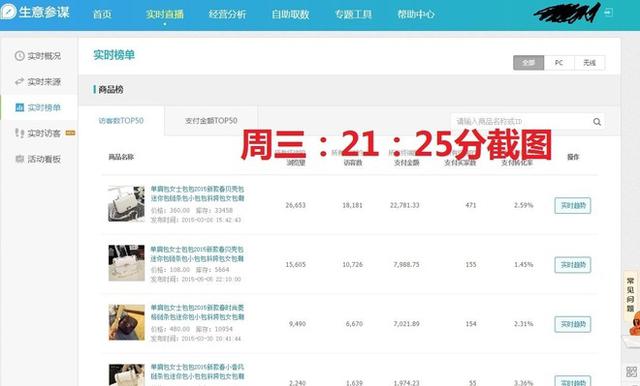Click the QR code icon at right edge

[x=631, y=372]
